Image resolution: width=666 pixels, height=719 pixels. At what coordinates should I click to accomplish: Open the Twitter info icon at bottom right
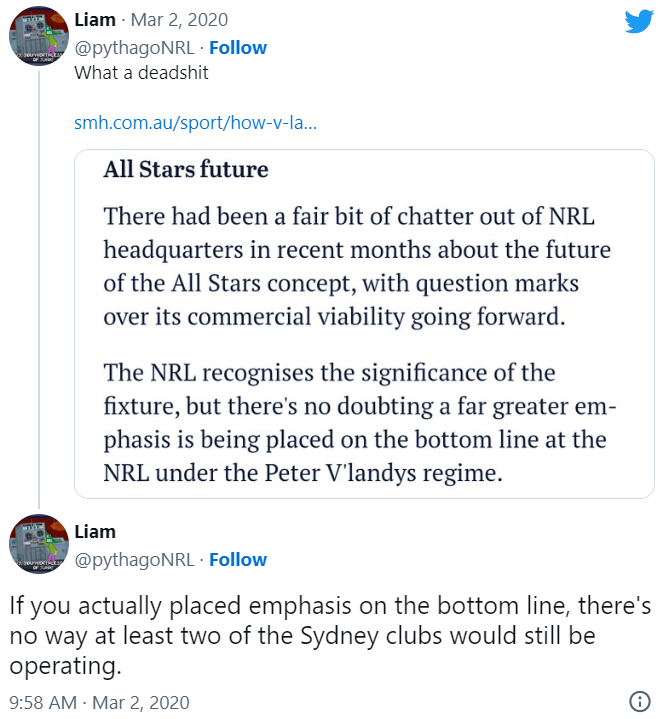640,701
